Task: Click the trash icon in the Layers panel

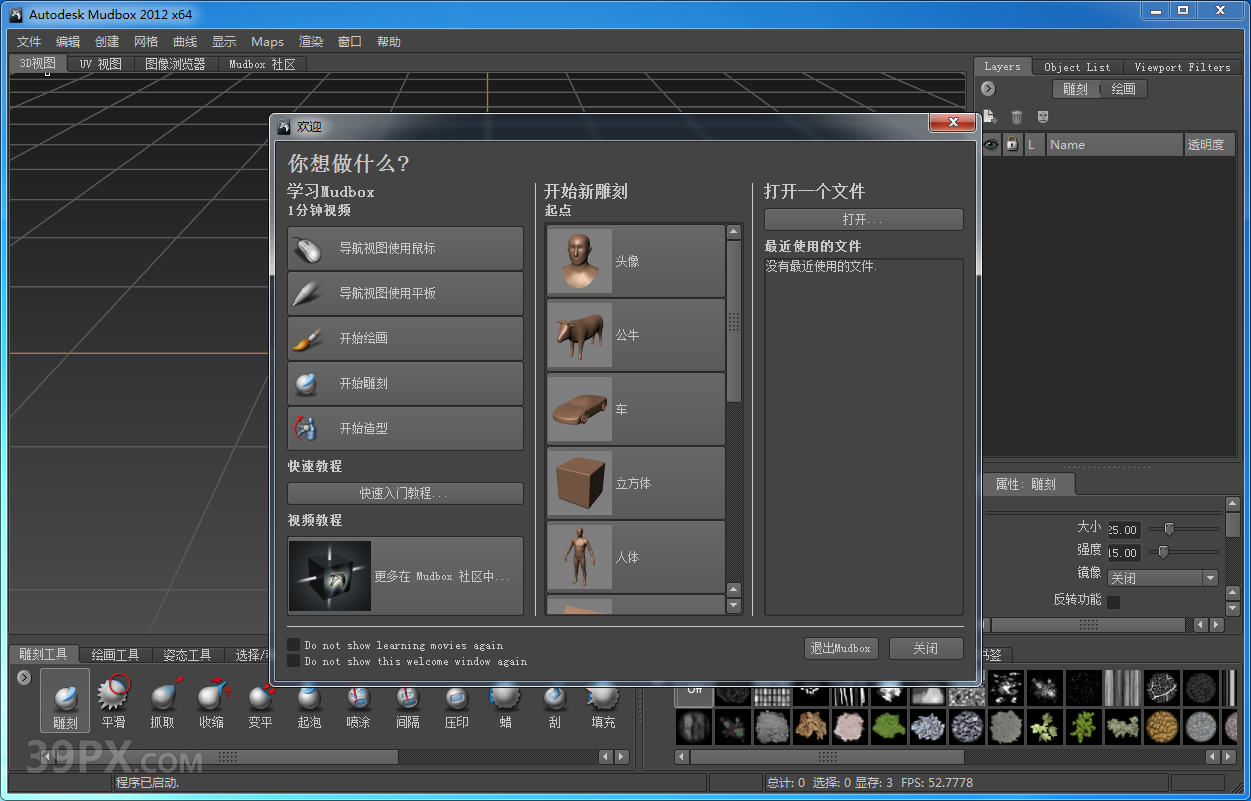Action: [x=1016, y=116]
